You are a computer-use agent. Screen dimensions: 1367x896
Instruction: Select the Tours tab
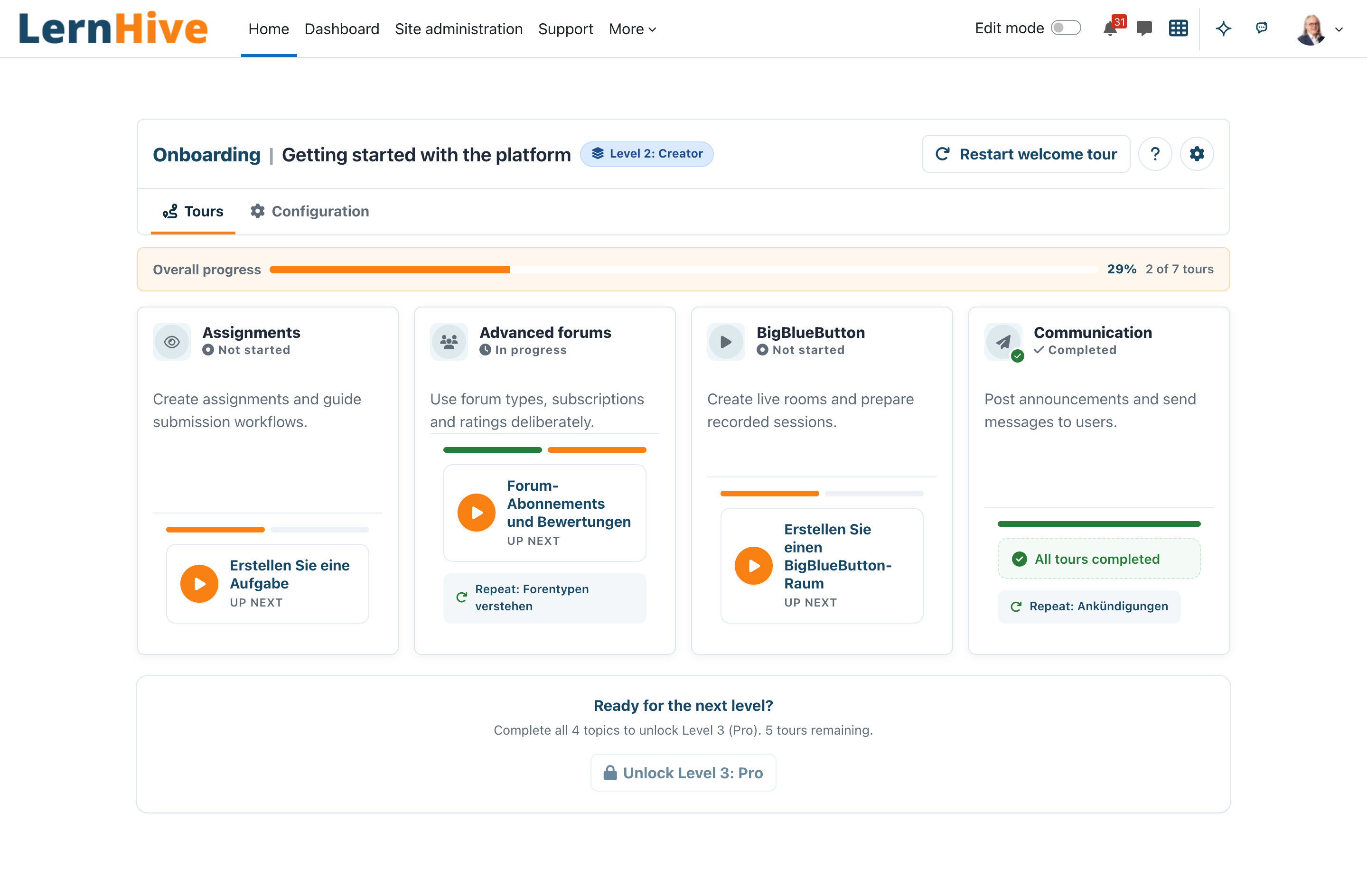tap(193, 211)
